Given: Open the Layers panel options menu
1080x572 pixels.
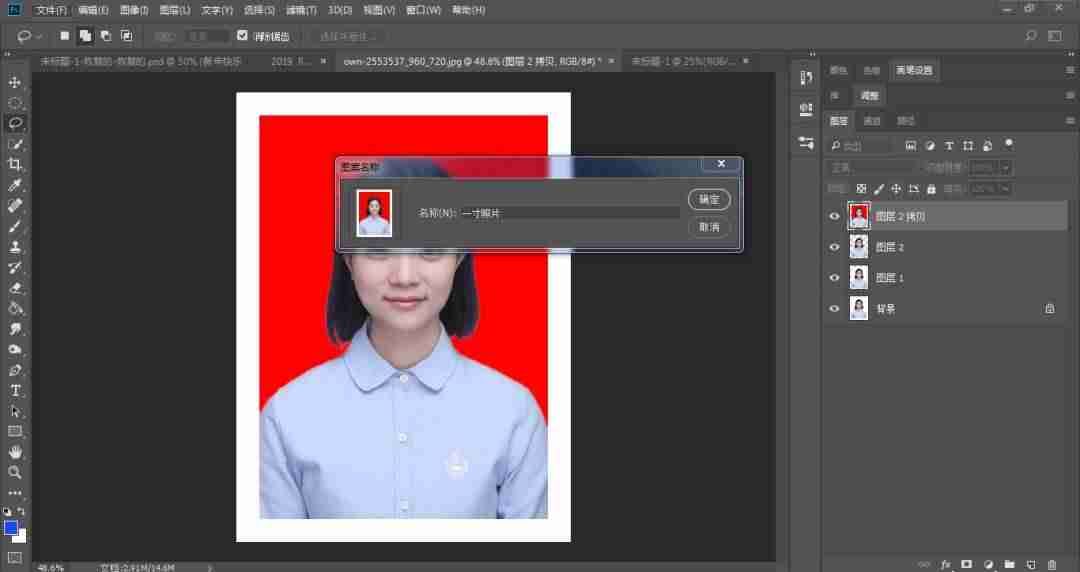Looking at the screenshot, I should pos(1070,121).
